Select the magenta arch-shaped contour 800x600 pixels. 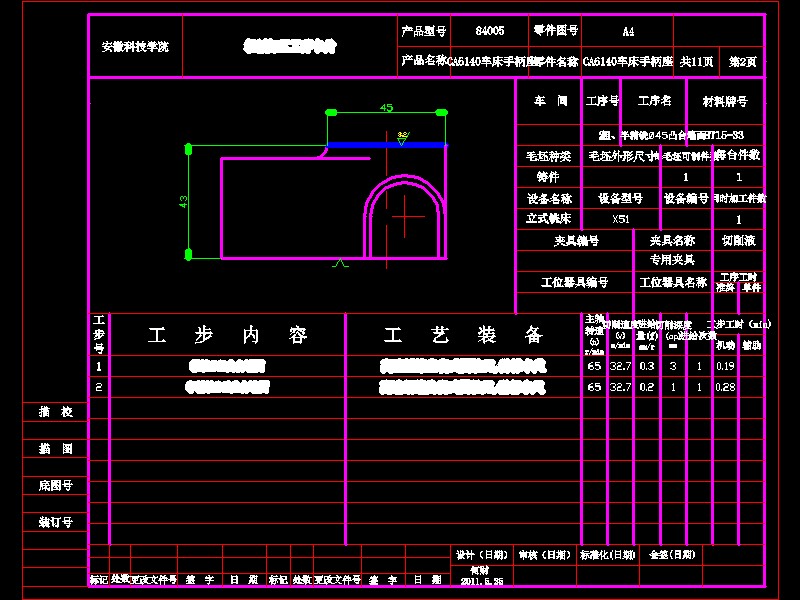point(405,216)
